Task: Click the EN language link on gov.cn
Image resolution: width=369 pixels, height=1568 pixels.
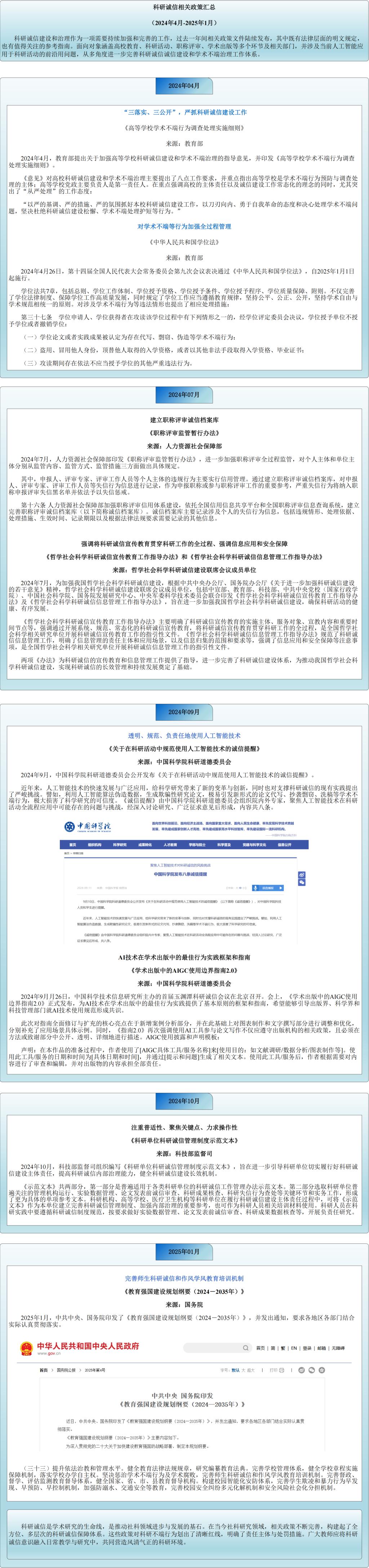Action: click(x=294, y=1348)
